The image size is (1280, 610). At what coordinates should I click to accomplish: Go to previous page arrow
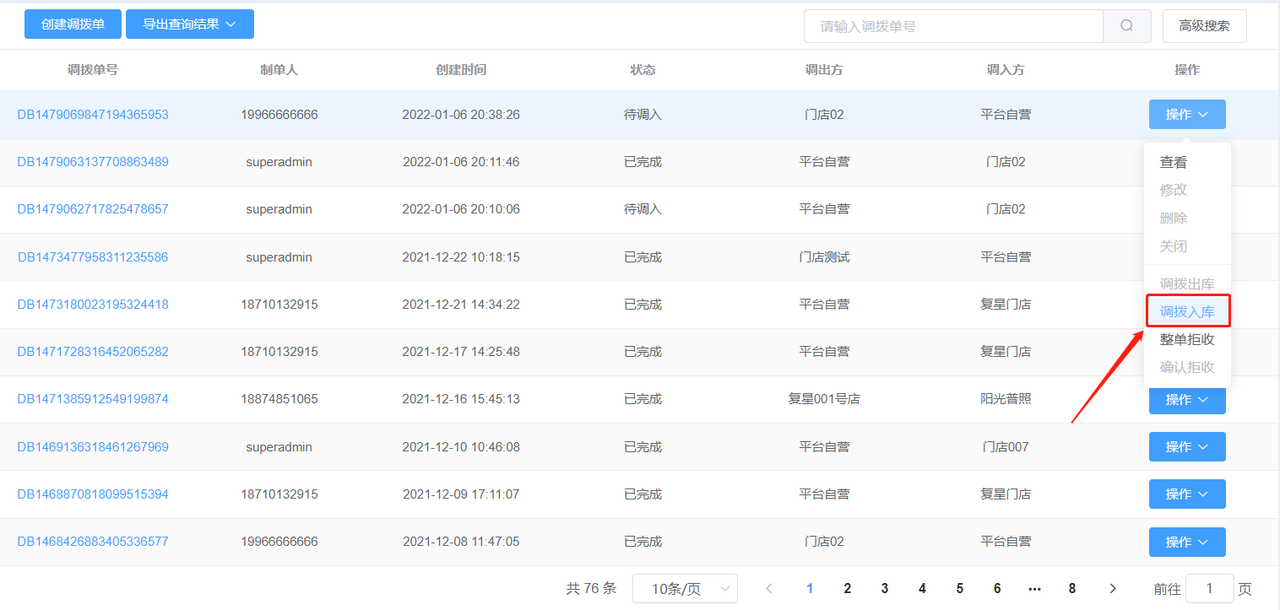tap(769, 589)
